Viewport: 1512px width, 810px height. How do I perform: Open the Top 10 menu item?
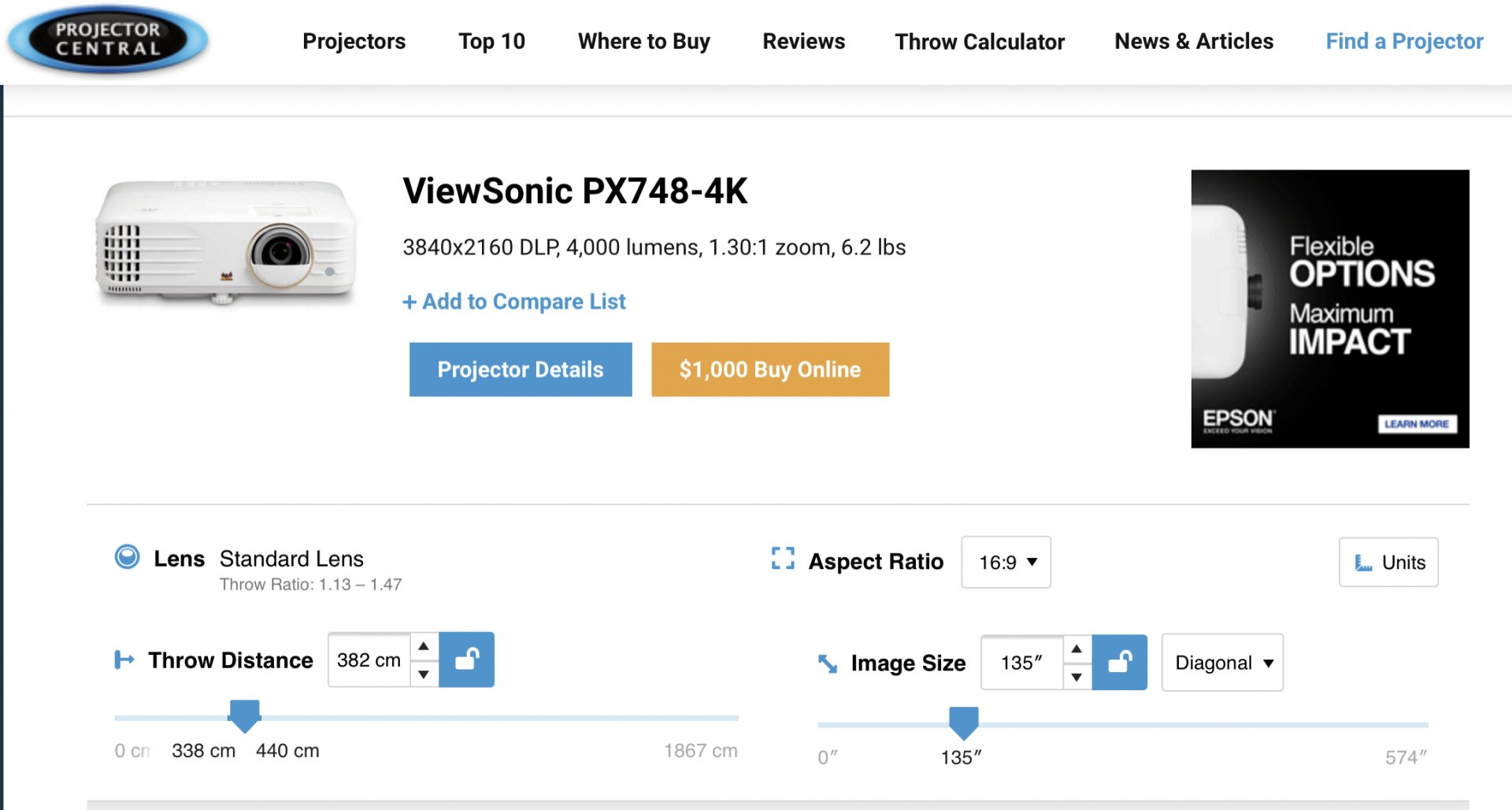[x=492, y=41]
